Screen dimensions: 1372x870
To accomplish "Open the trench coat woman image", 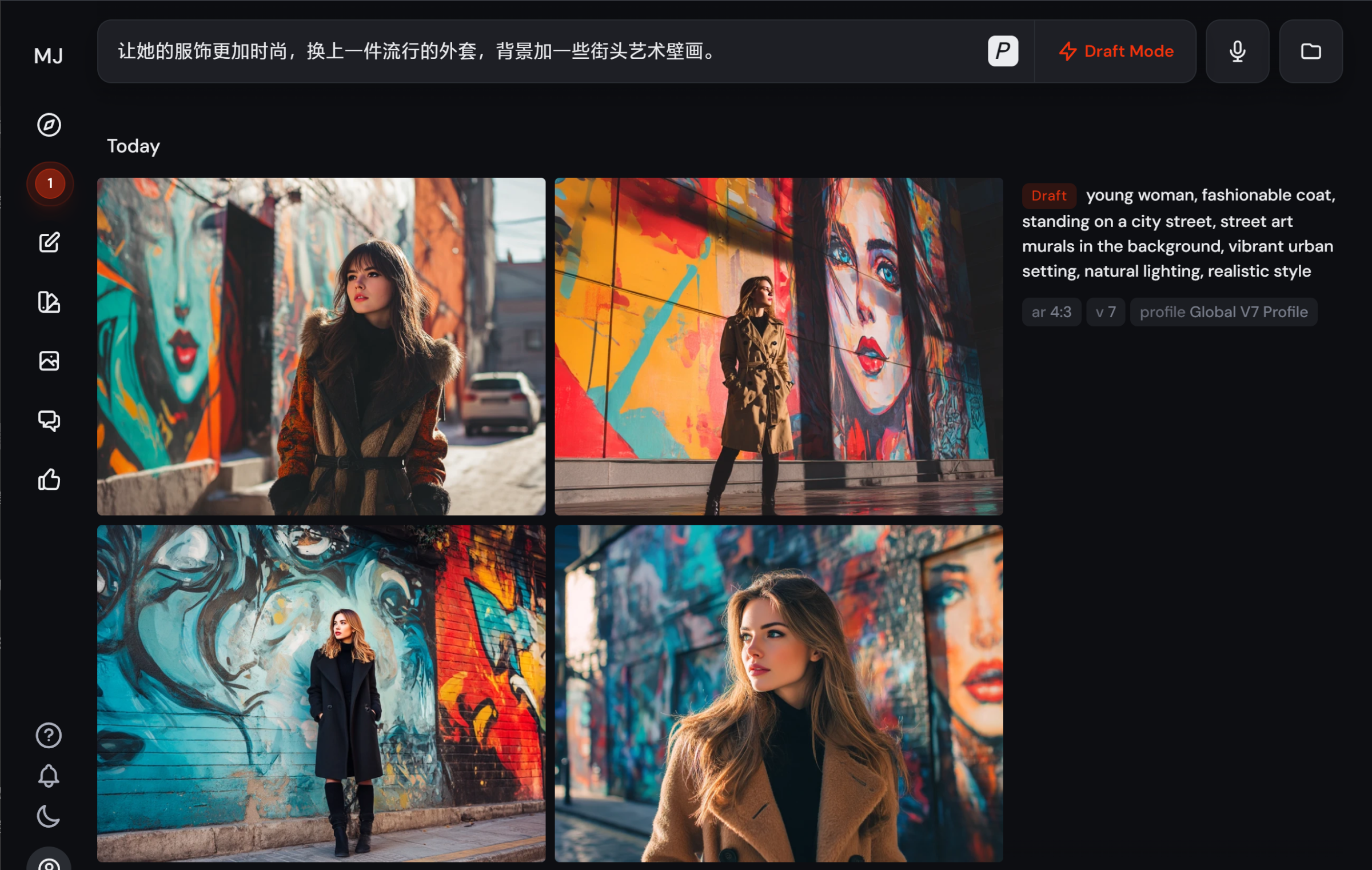I will point(778,346).
